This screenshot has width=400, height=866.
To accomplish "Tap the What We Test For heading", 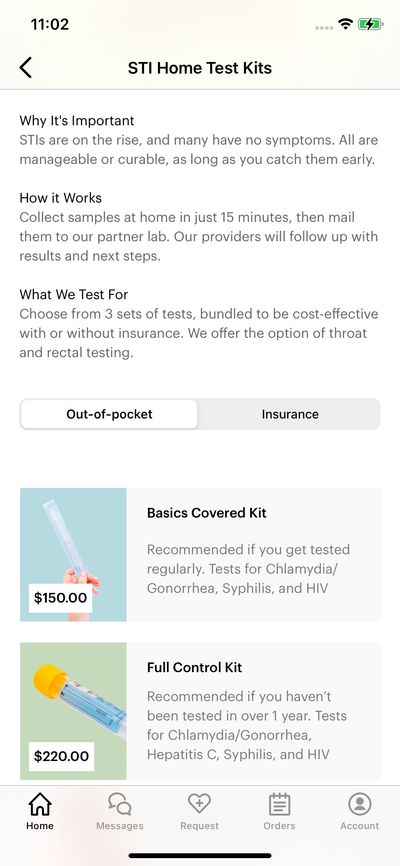I will tap(73, 294).
